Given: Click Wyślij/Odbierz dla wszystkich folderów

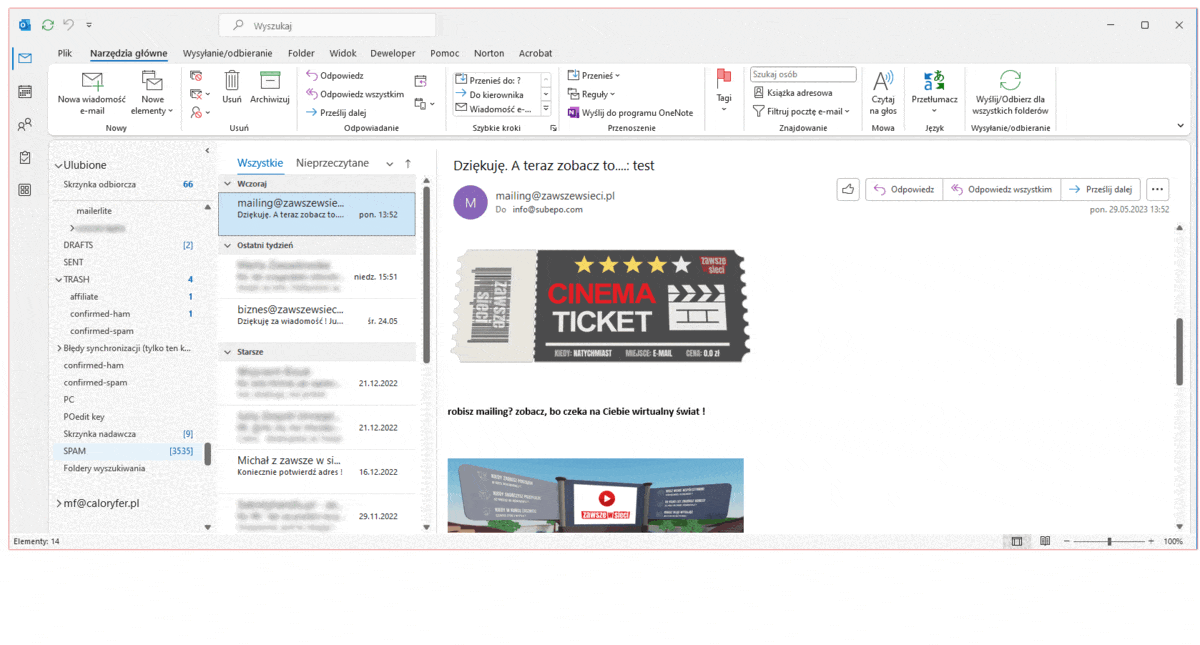Looking at the screenshot, I should click(1010, 83).
